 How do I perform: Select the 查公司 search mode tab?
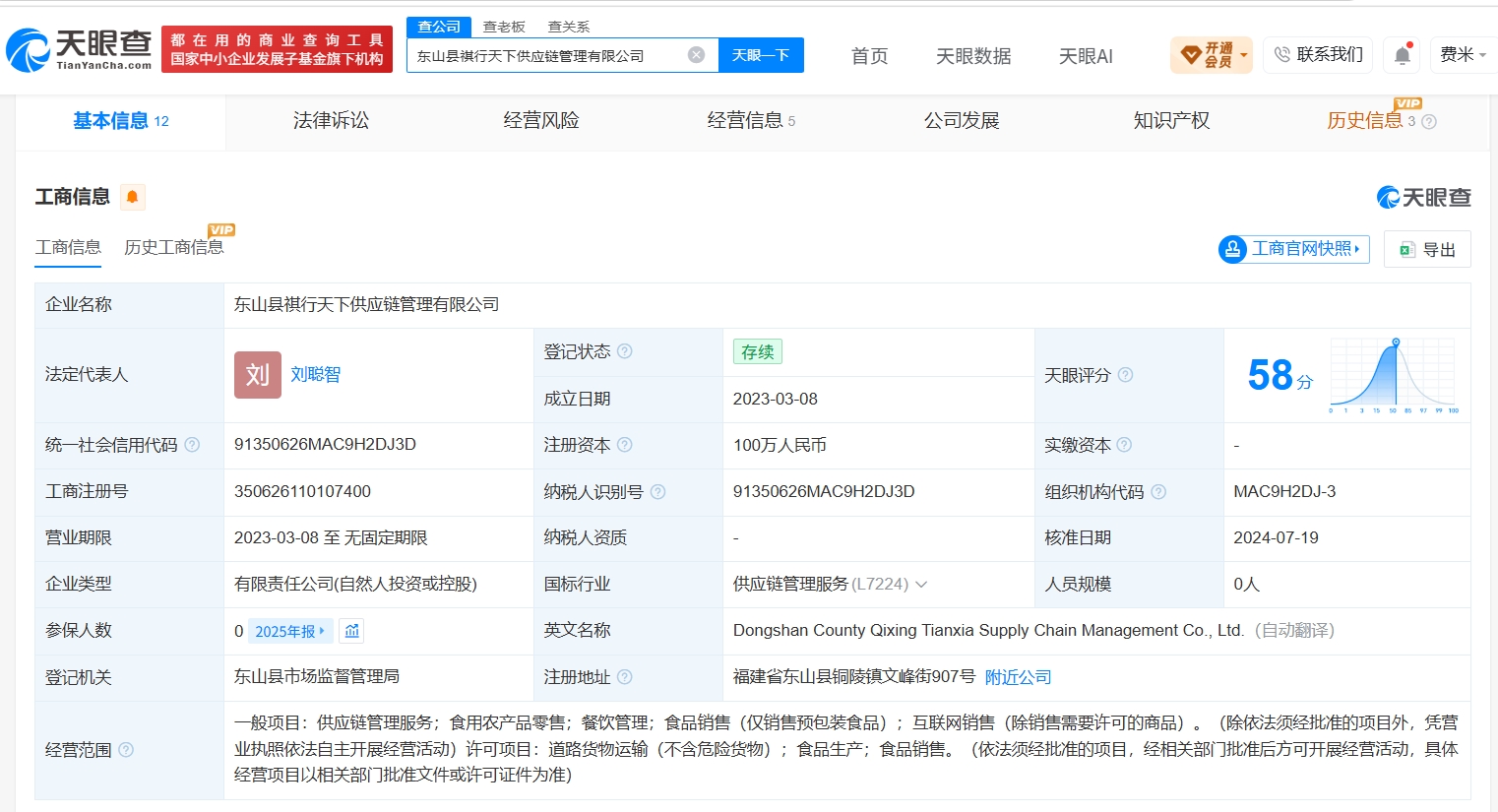tap(439, 27)
